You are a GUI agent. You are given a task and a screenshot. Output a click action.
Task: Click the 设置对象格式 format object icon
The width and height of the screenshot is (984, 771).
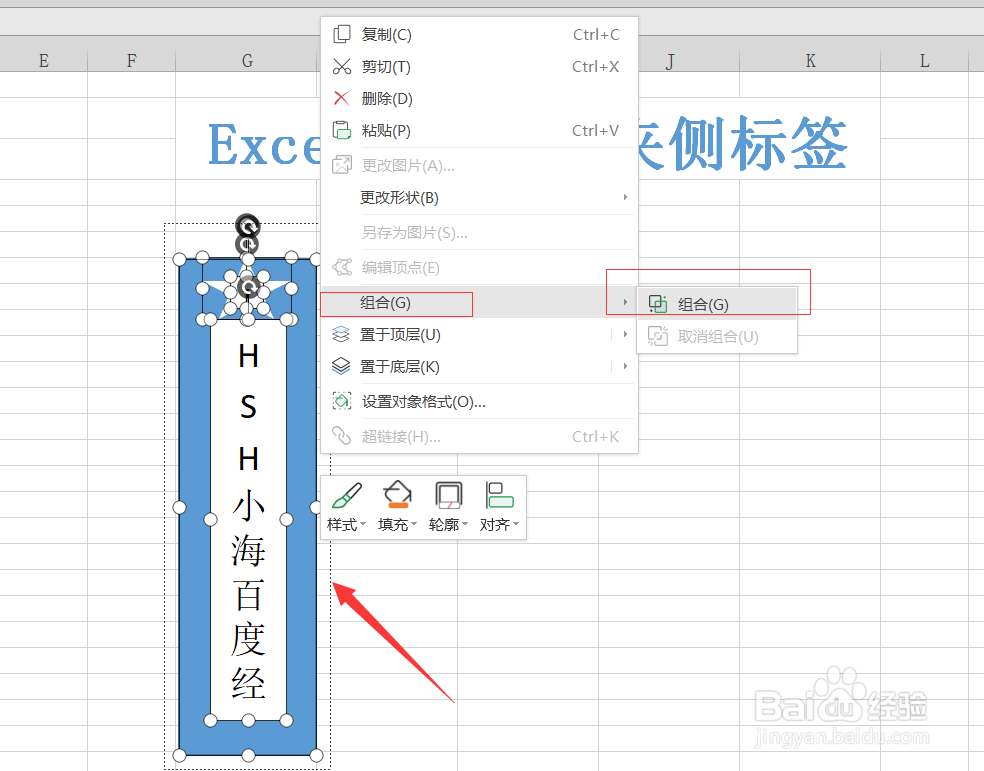(340, 400)
